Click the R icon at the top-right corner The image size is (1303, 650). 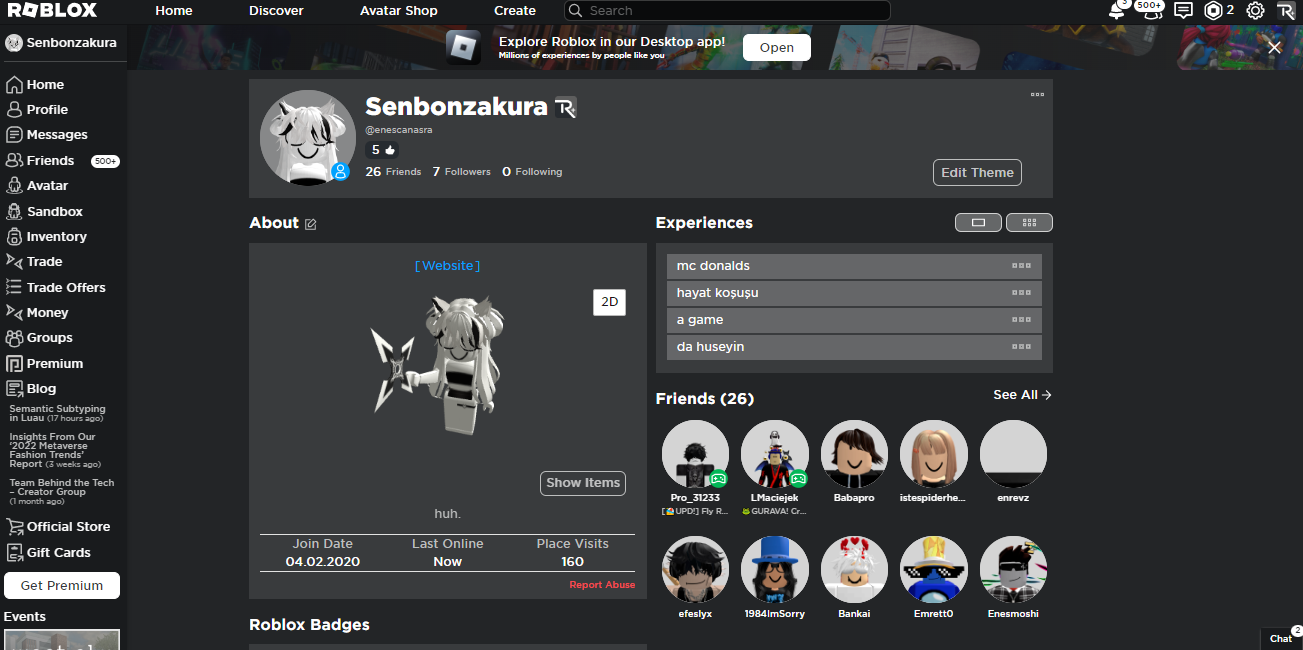click(1286, 11)
